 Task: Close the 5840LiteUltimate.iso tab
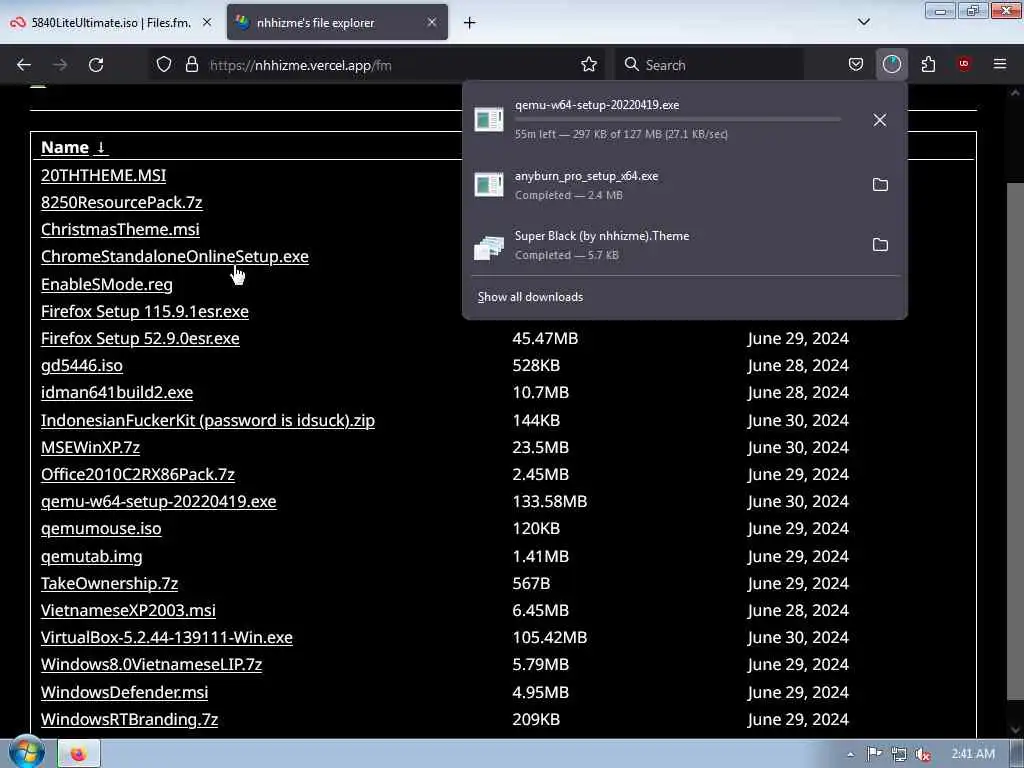pos(207,22)
